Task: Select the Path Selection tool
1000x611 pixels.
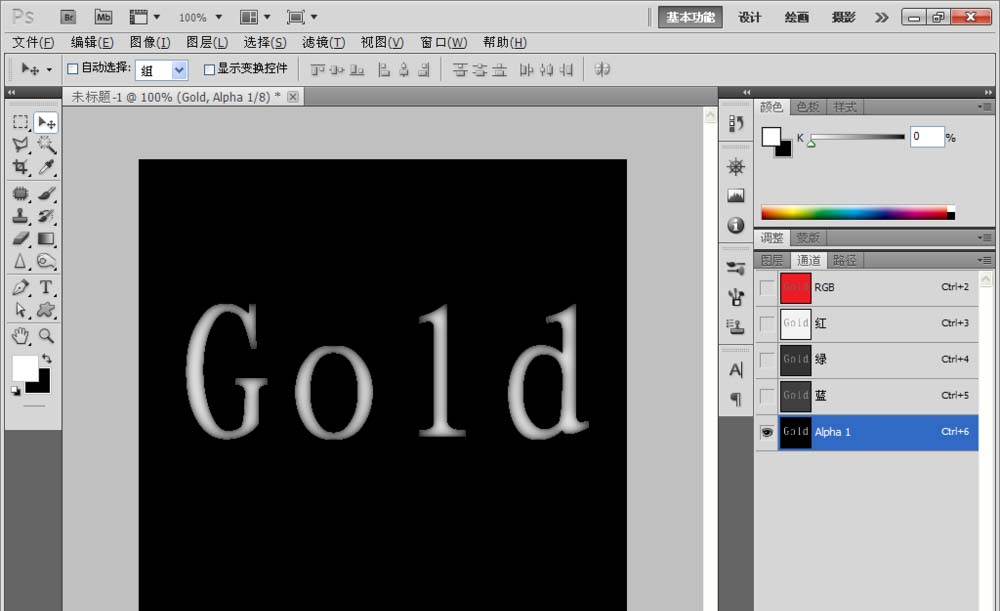Action: point(21,310)
